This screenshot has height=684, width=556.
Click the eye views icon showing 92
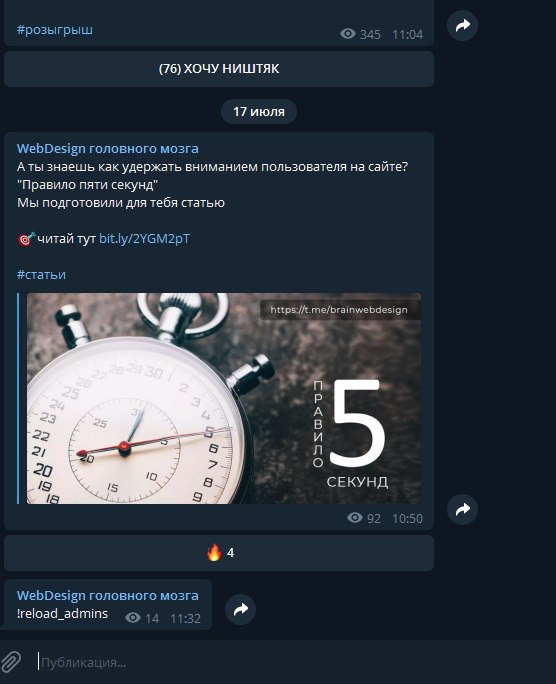[355, 518]
